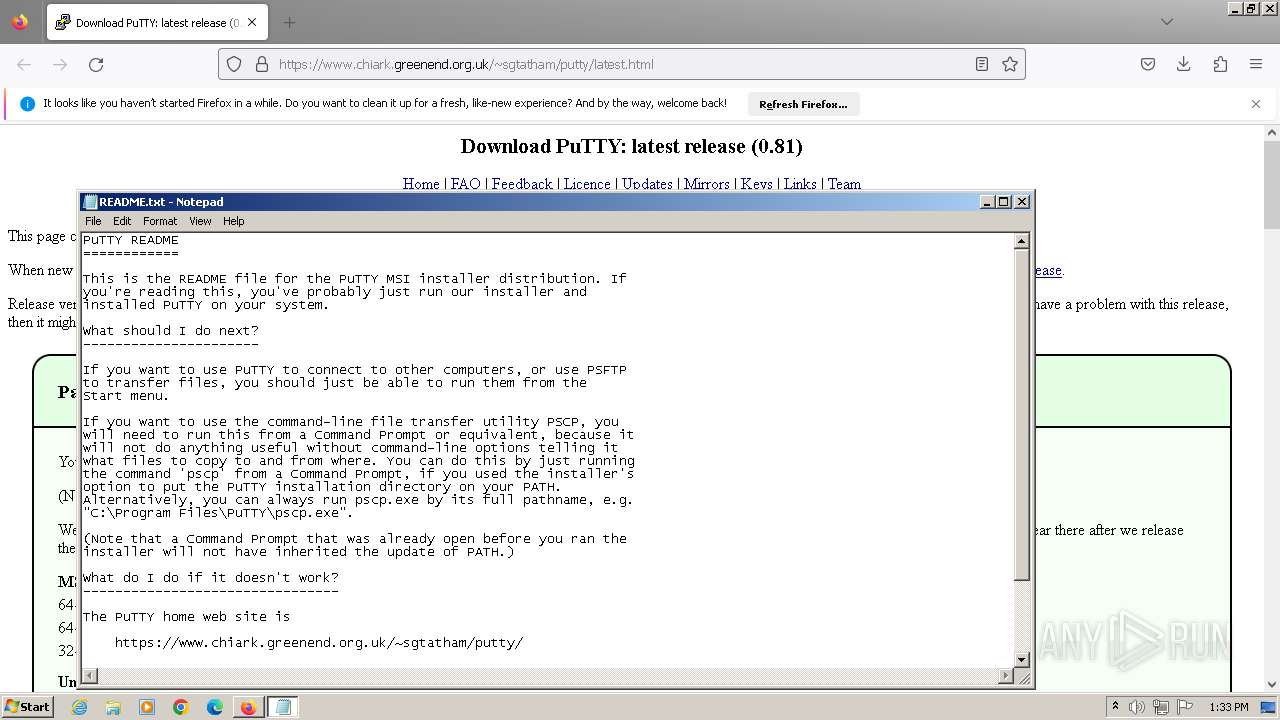Open Windows Explorer folder taskbar icon
1280x720 pixels.
[x=113, y=707]
